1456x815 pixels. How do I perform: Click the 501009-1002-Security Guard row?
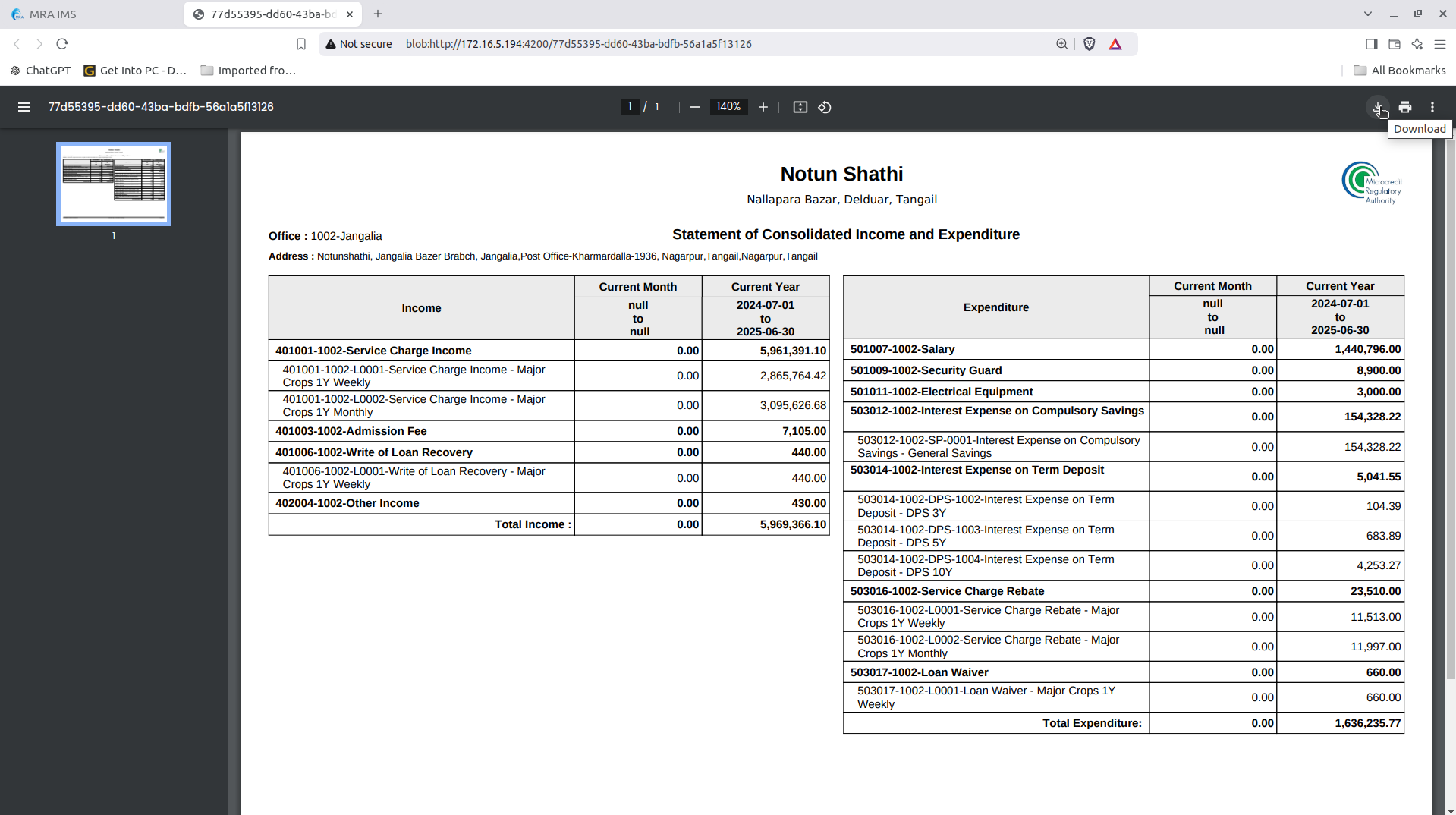[x=1124, y=370]
